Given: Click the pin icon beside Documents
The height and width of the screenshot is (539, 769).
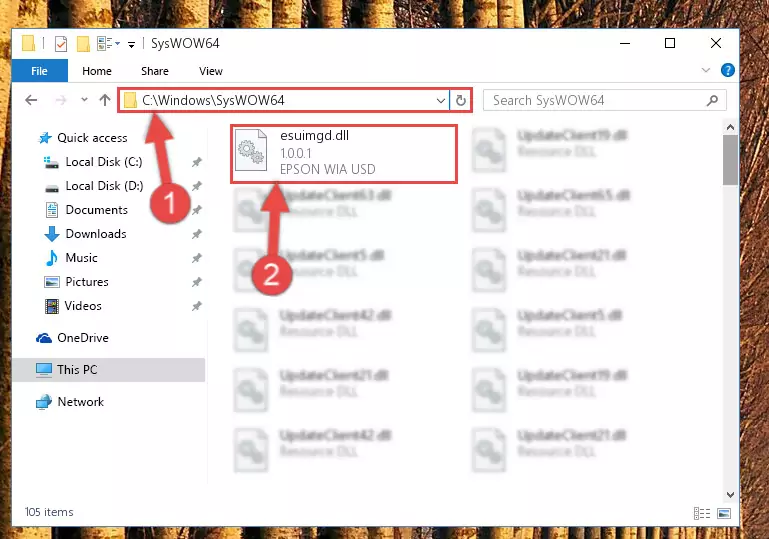Looking at the screenshot, I should coord(196,210).
